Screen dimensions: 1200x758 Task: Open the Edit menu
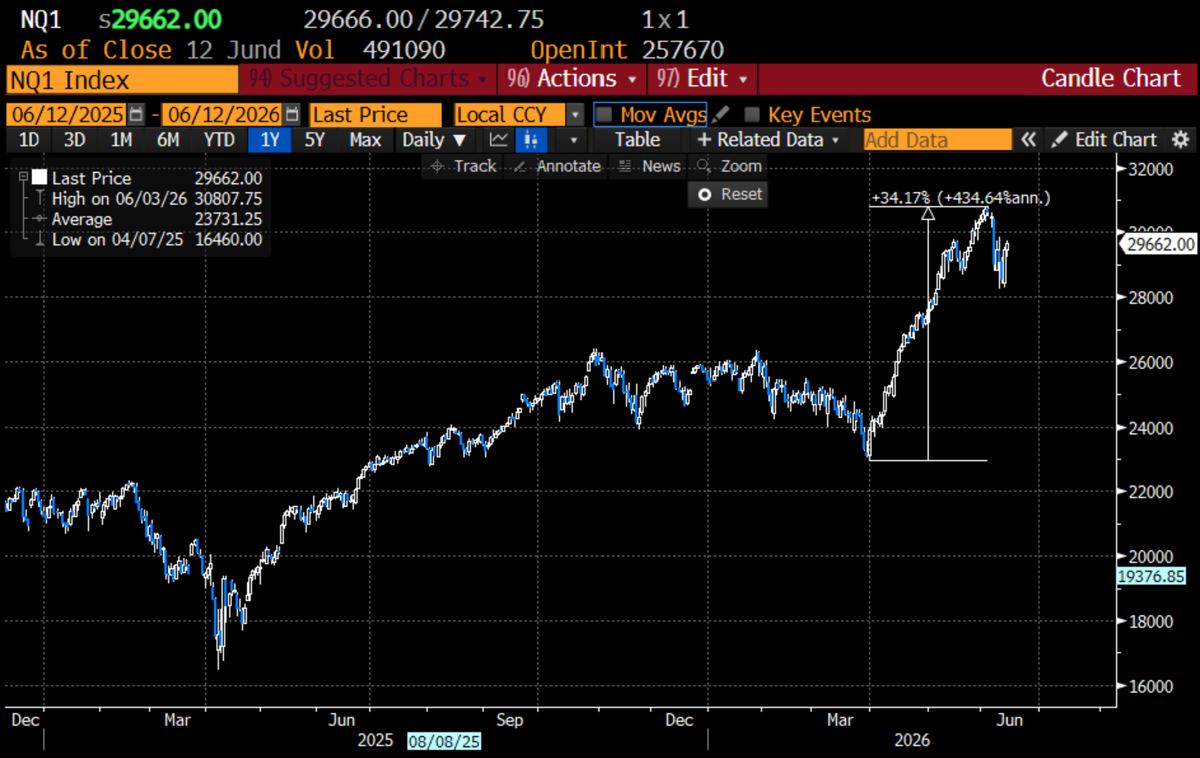[x=703, y=78]
